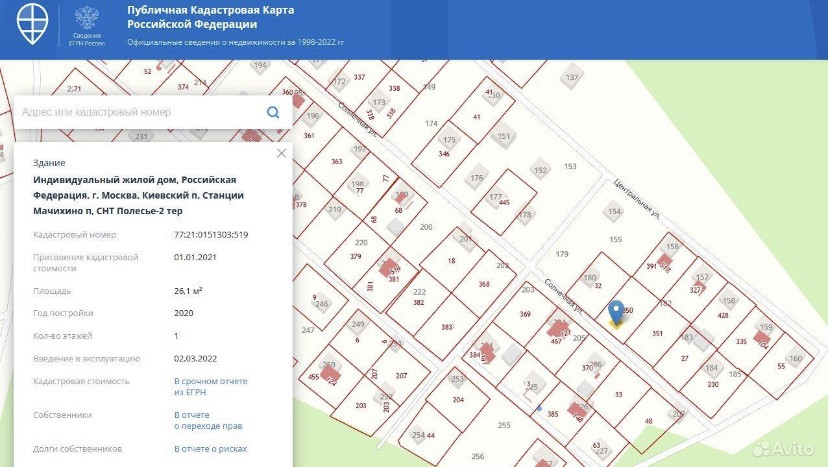Click the blue map pin marker
The width and height of the screenshot is (828, 467).
(616, 311)
